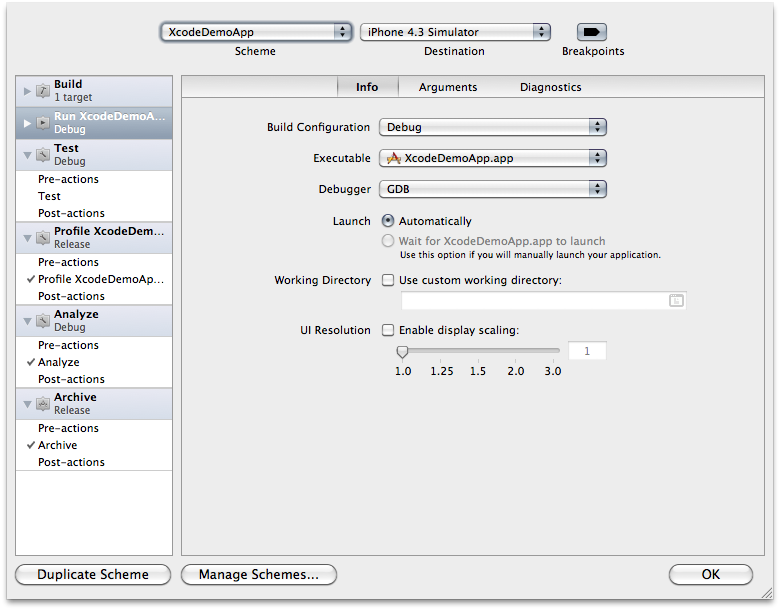Viewport: 780px width, 610px height.
Task: Click the Duplicate Scheme button
Action: pos(93,574)
